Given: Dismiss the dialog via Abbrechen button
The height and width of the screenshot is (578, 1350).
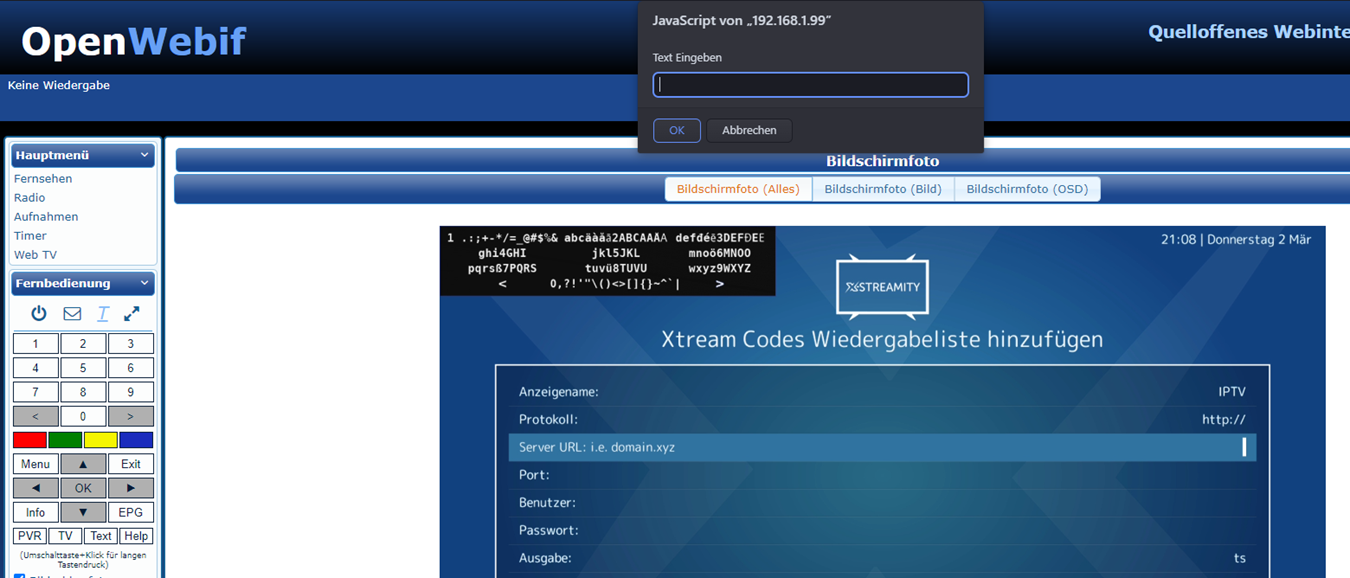Looking at the screenshot, I should point(749,130).
